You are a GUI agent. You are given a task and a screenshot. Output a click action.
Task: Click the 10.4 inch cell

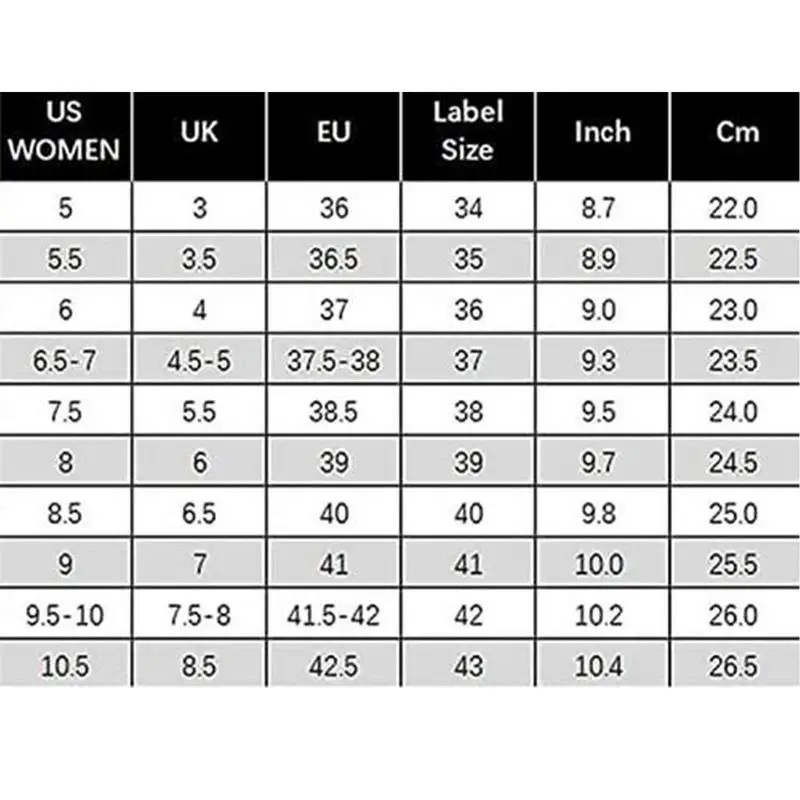(602, 666)
